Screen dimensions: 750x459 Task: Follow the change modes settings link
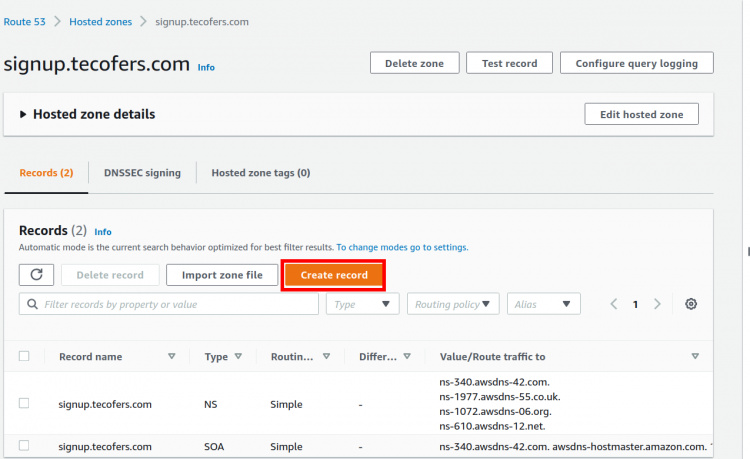(x=402, y=247)
